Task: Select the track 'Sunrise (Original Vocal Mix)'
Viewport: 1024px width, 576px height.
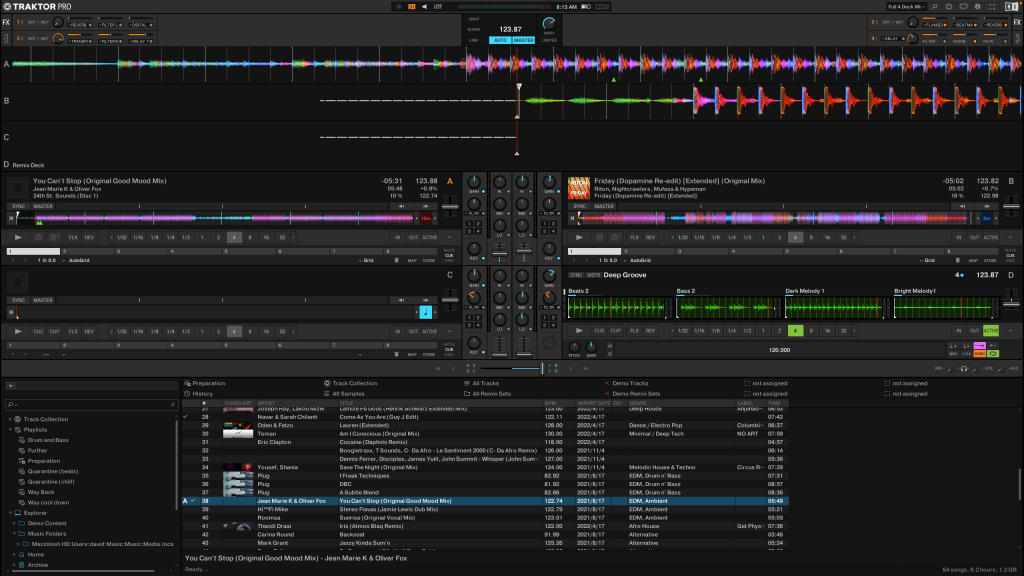Action: point(377,518)
